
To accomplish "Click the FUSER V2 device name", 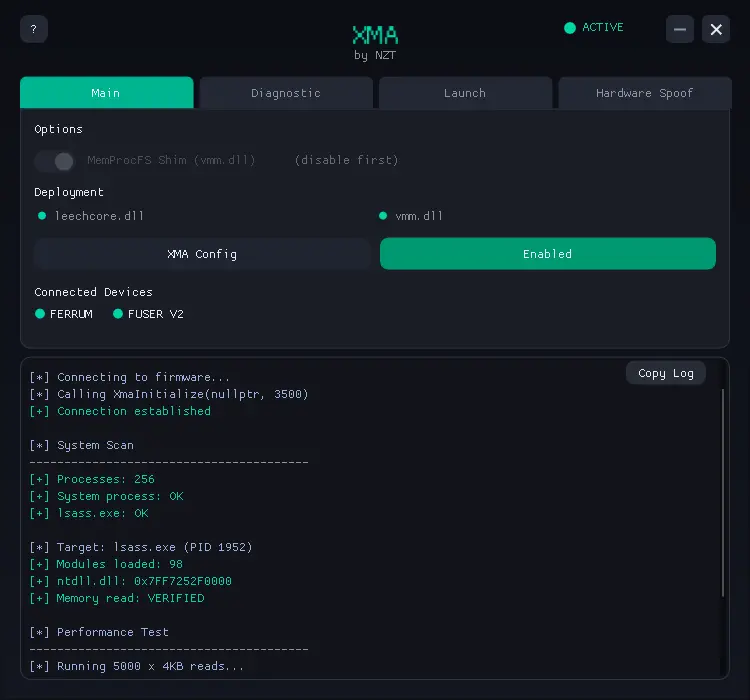I will [x=155, y=314].
